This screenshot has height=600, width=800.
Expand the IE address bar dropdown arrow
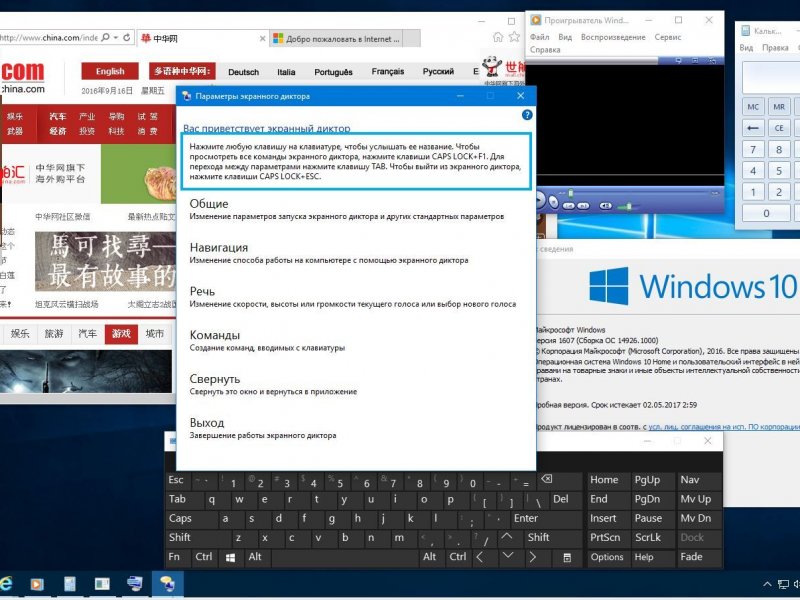pyautogui.click(x=116, y=38)
